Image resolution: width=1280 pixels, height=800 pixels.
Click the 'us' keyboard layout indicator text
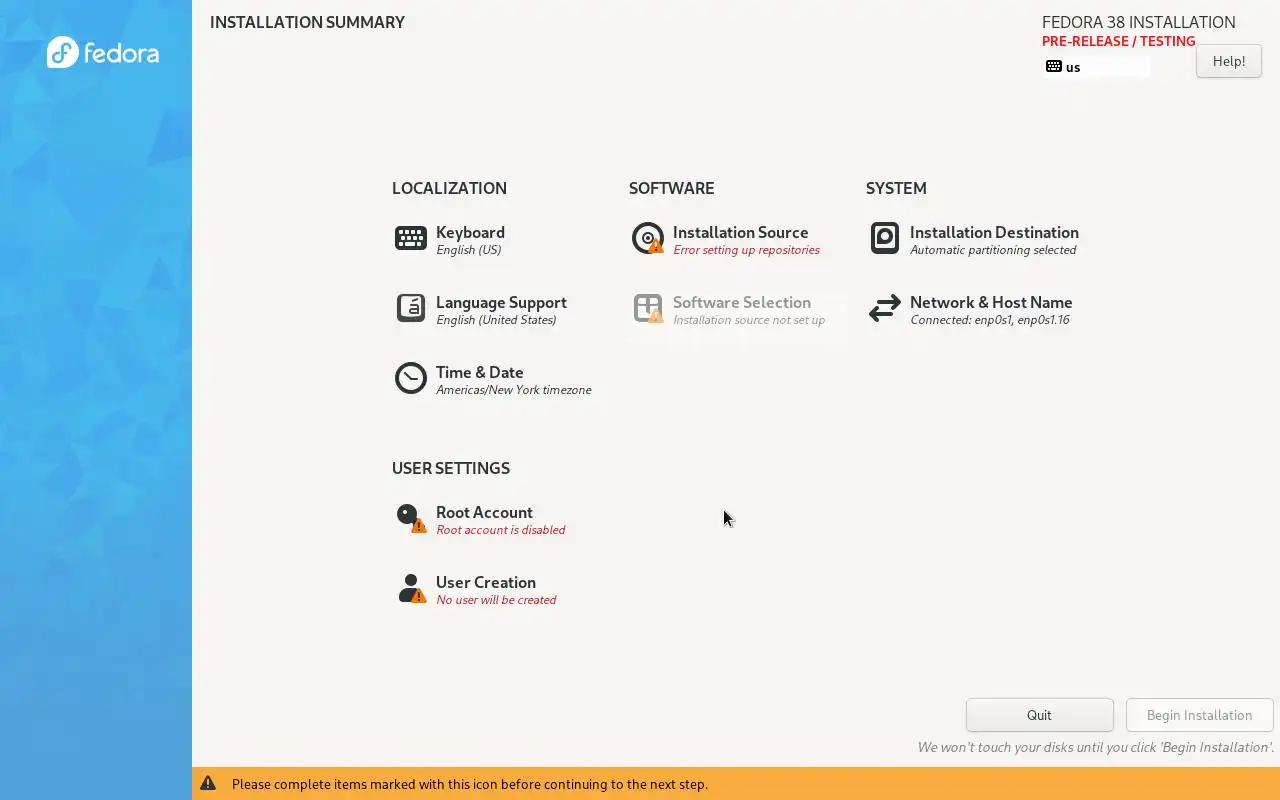tap(1073, 67)
